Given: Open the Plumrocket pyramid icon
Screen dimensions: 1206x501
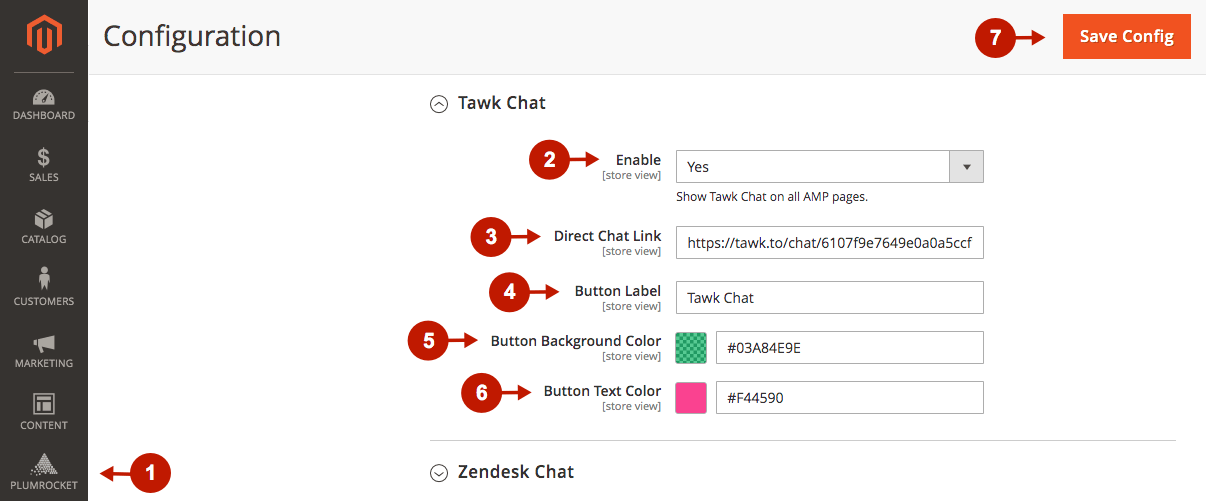Looking at the screenshot, I should click(43, 465).
